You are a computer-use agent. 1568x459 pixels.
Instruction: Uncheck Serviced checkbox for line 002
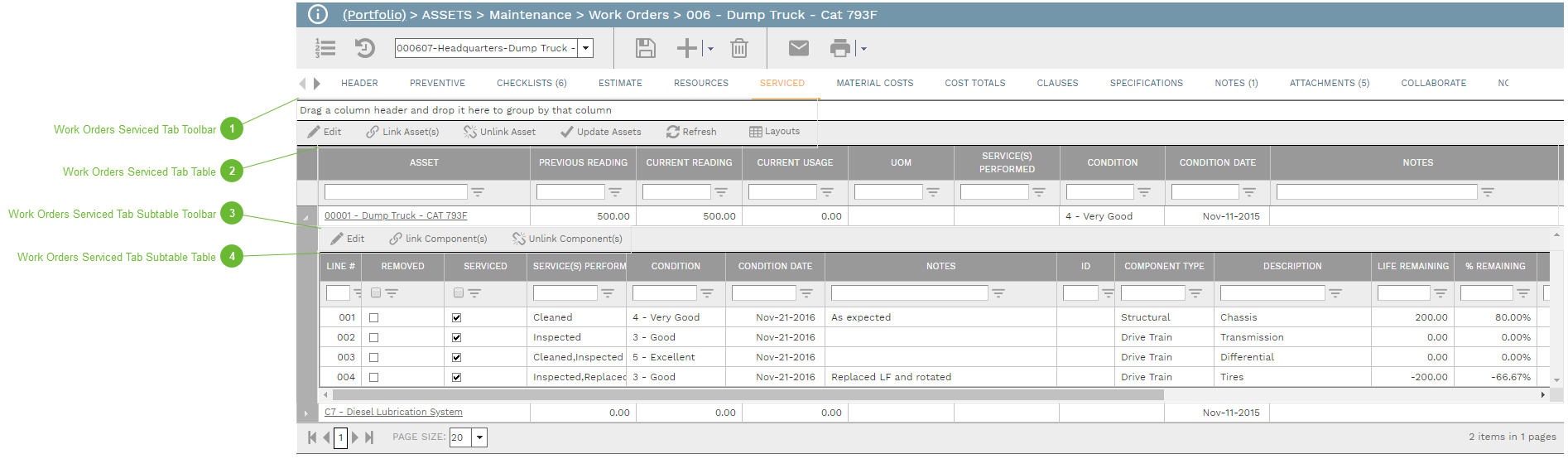[x=456, y=337]
